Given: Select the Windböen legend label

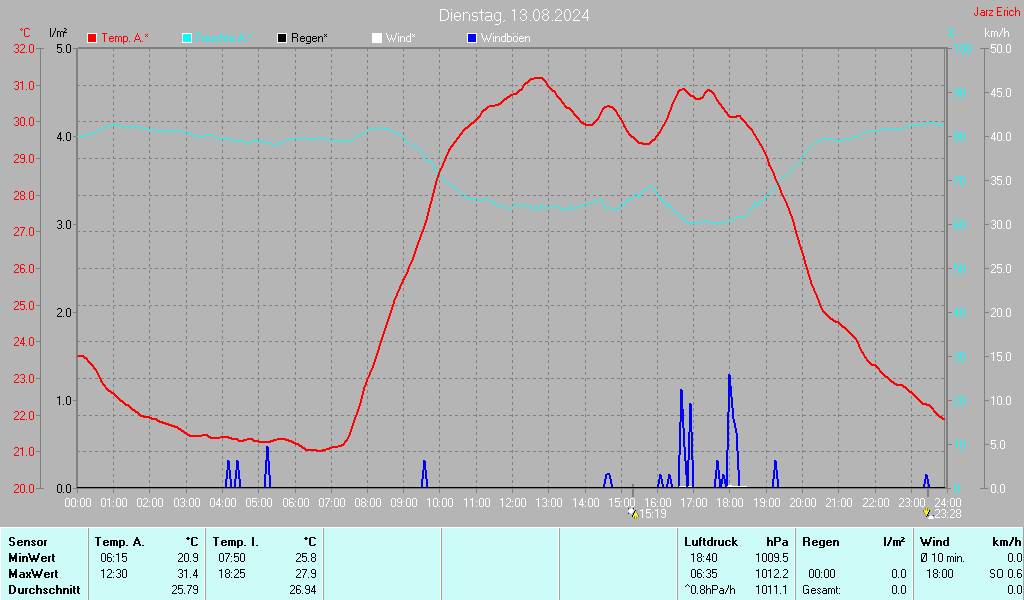Looking at the screenshot, I should click(x=505, y=38).
